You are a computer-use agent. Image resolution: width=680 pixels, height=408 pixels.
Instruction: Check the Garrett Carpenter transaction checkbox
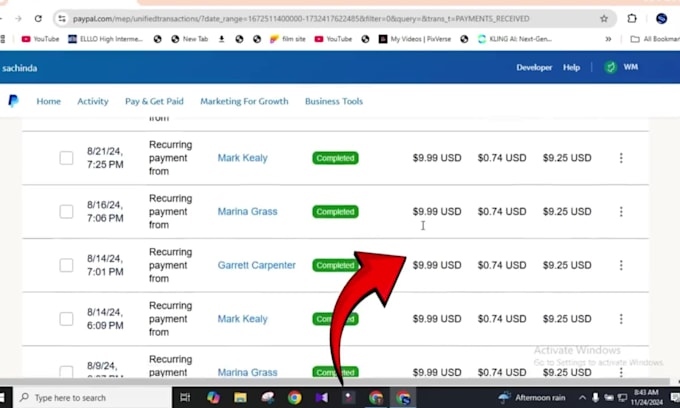66,265
